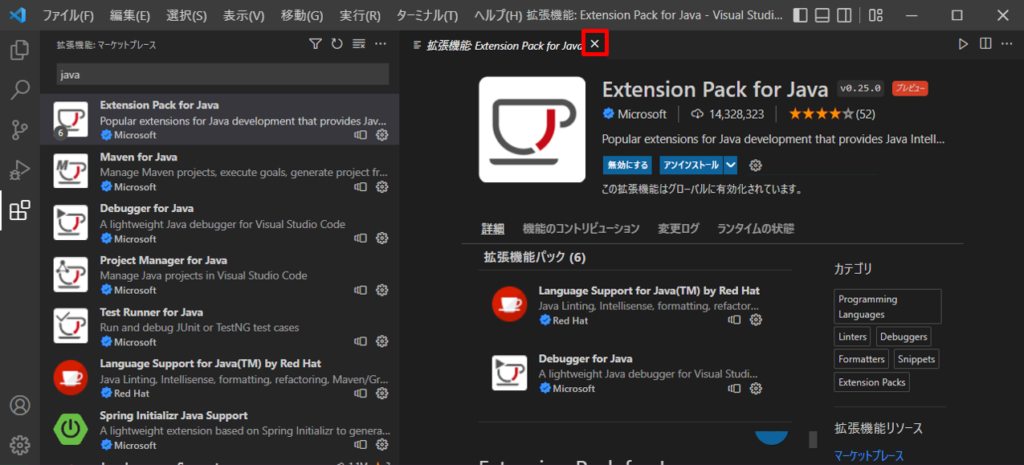Click the run triangle in editor toolbar
This screenshot has width=1024, height=465.
963,44
